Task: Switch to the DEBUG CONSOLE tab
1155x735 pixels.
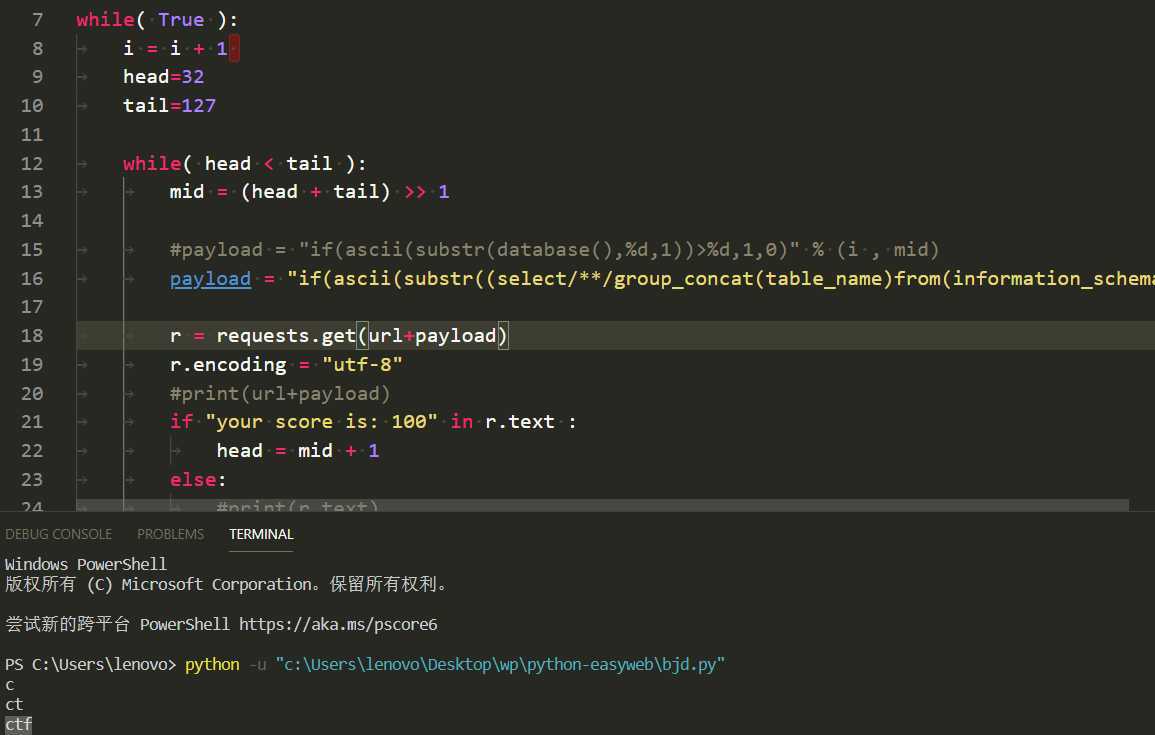Action: click(x=59, y=534)
